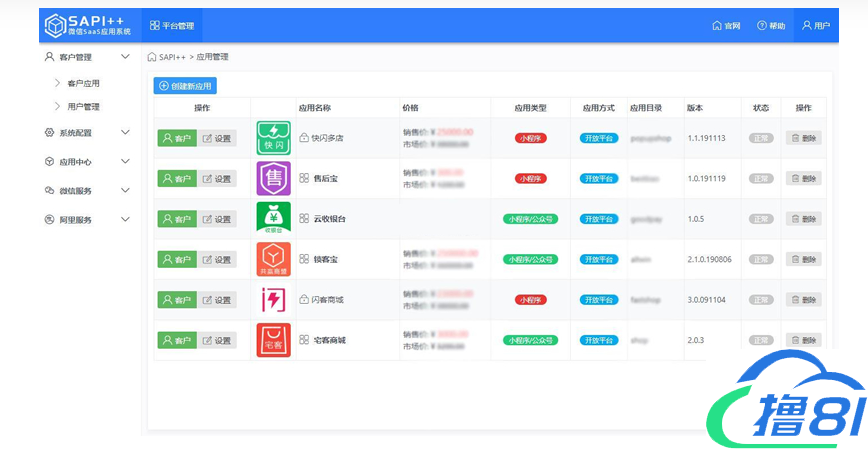Expand the 系统配置 sidebar menu
868x449 pixels.
[87, 132]
